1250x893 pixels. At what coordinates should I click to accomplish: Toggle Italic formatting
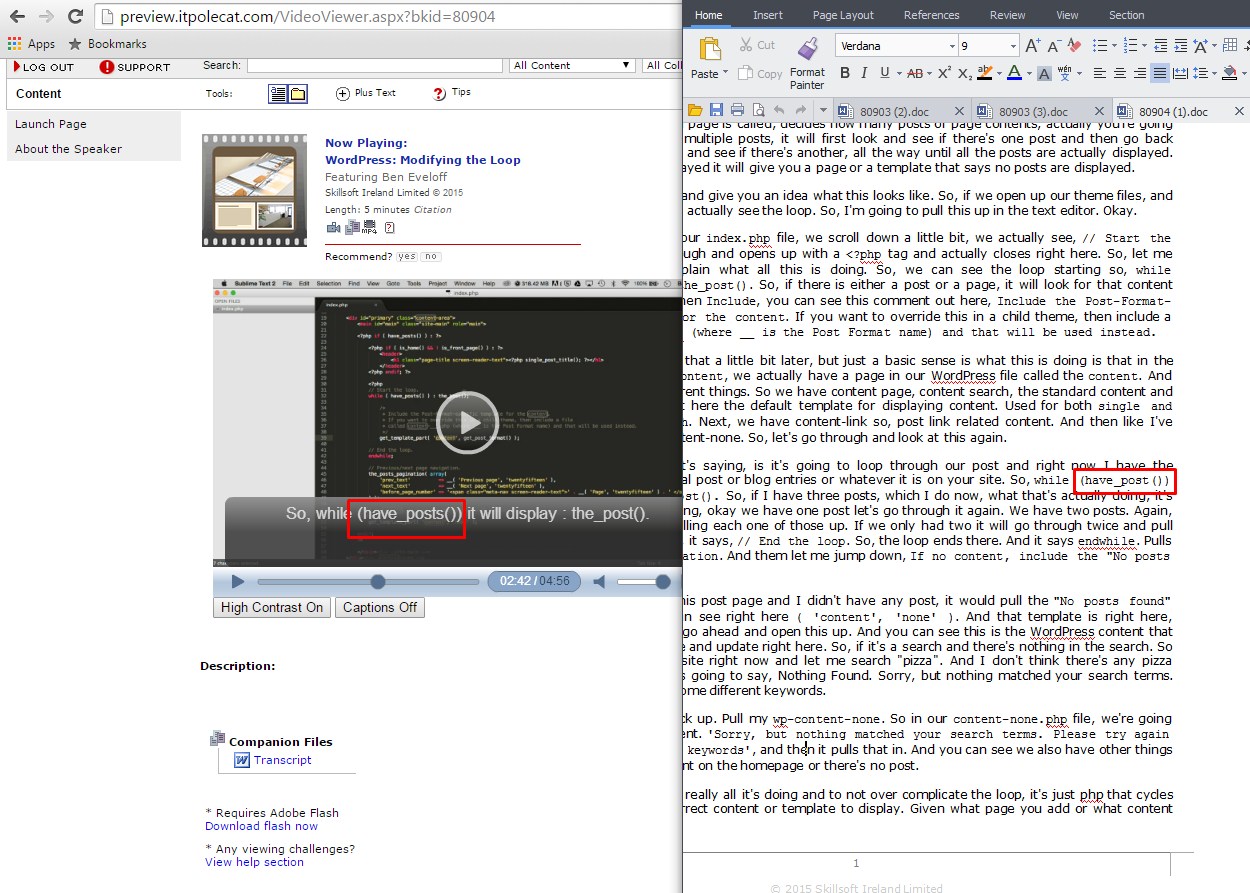(865, 73)
